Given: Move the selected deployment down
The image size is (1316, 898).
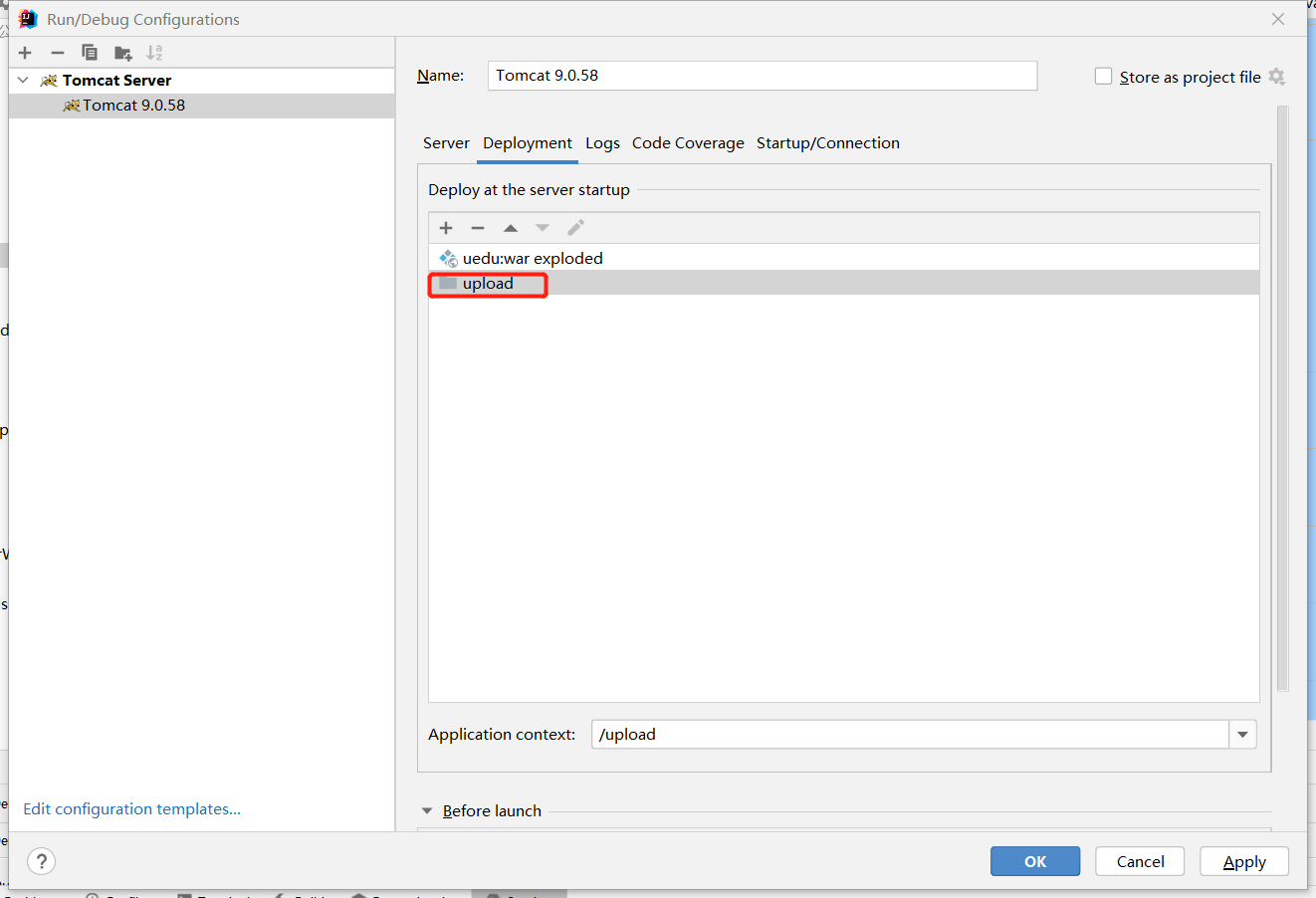Looking at the screenshot, I should pyautogui.click(x=543, y=228).
